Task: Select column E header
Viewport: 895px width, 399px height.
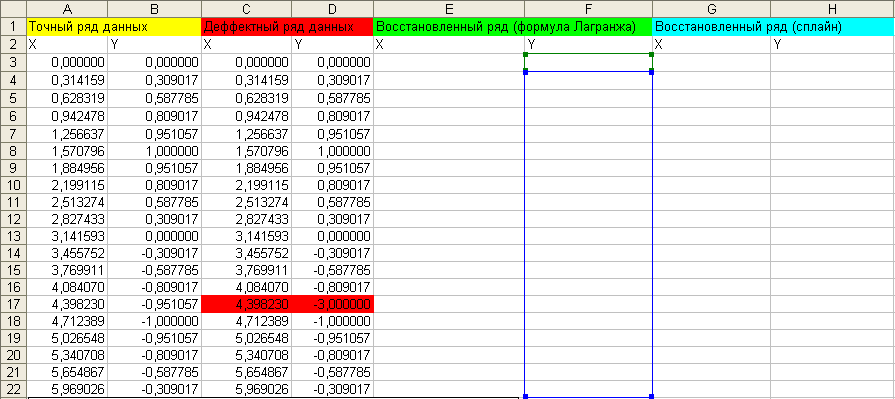Action: click(449, 9)
